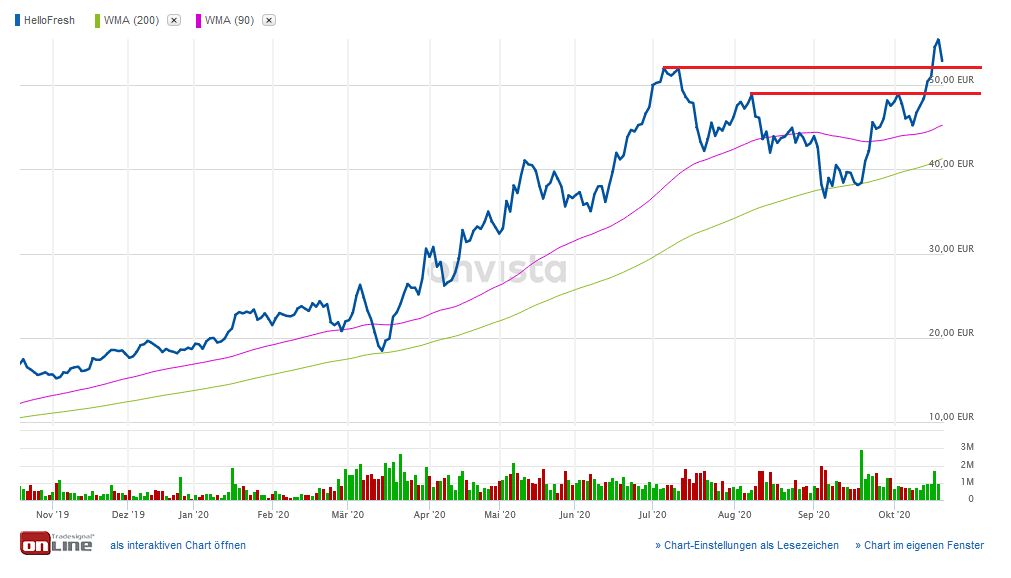Screen dimensions: 1011x578
Task: Click the Jul '20 date axis label
Action: (652, 515)
